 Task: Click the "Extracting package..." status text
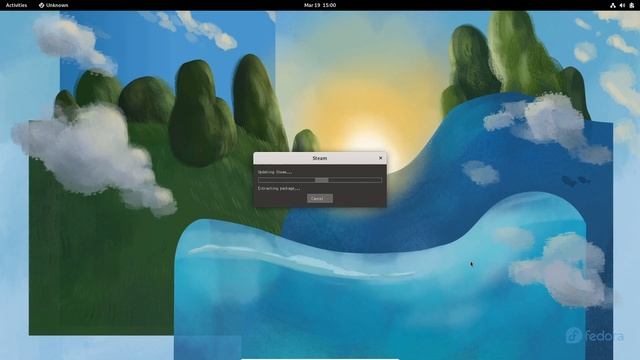point(279,189)
